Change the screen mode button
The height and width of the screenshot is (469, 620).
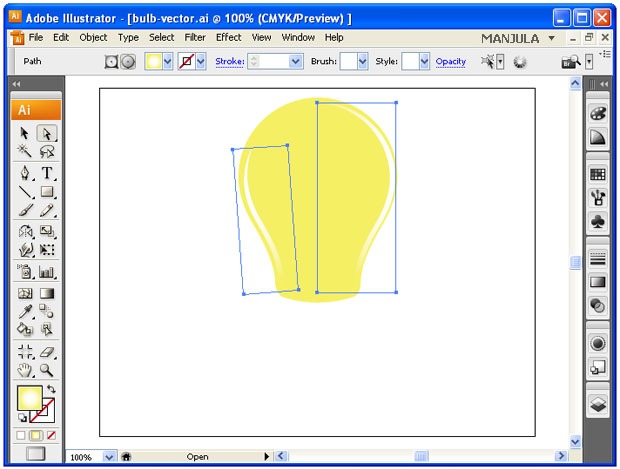coord(36,454)
